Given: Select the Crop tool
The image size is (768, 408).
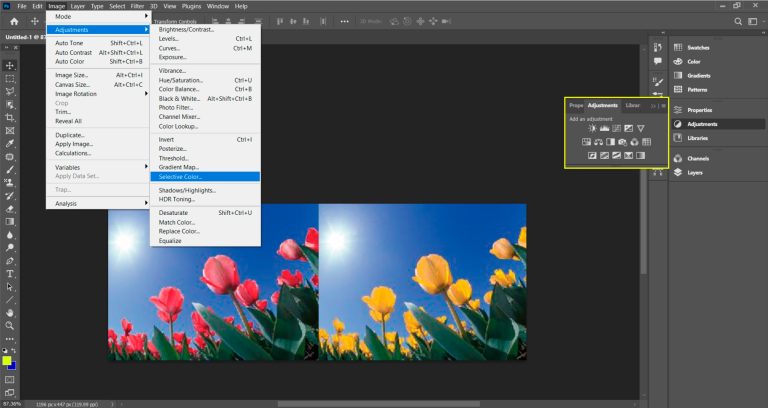Looking at the screenshot, I should click(10, 117).
